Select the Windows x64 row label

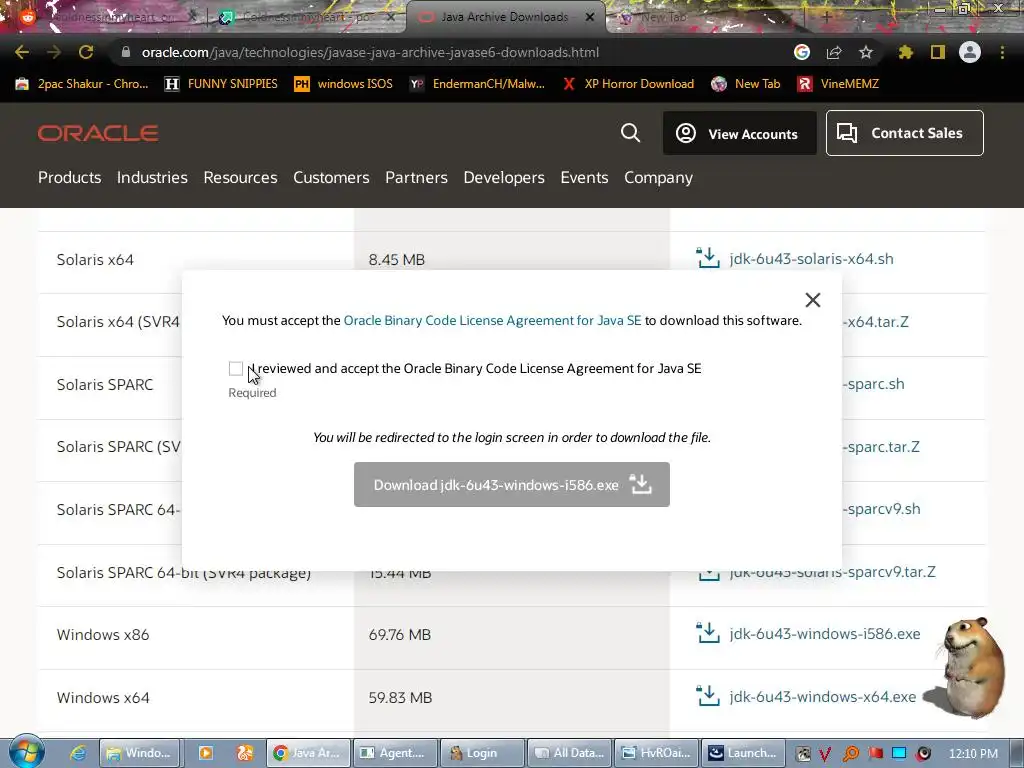click(103, 697)
